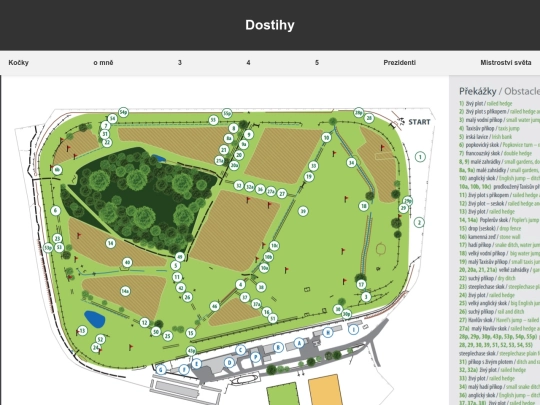Image resolution: width=540 pixels, height=405 pixels.
Task: Click obstacle marker 15 on the map
Action: tap(191, 333)
